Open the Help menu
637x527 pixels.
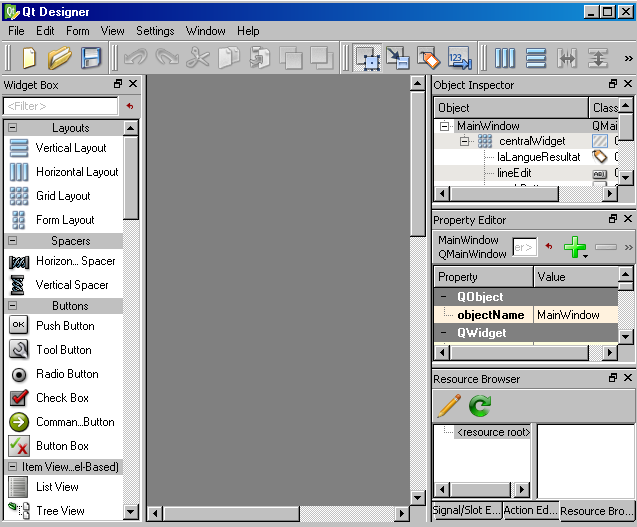[248, 31]
